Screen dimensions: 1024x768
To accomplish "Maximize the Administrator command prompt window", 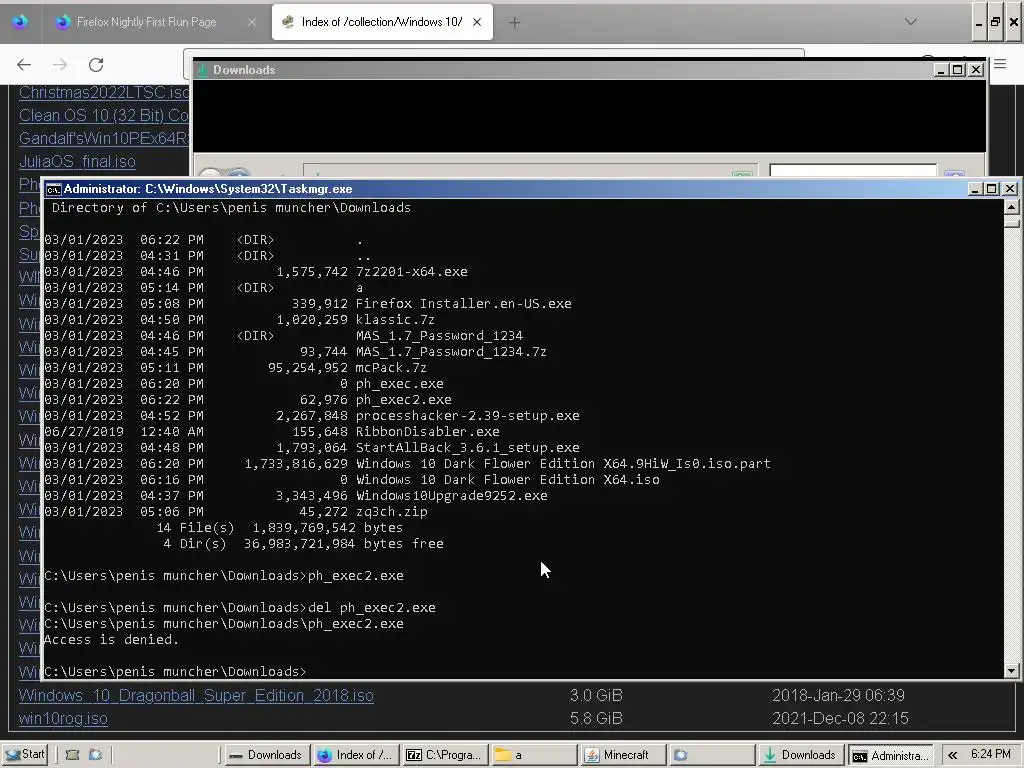I will point(991,189).
